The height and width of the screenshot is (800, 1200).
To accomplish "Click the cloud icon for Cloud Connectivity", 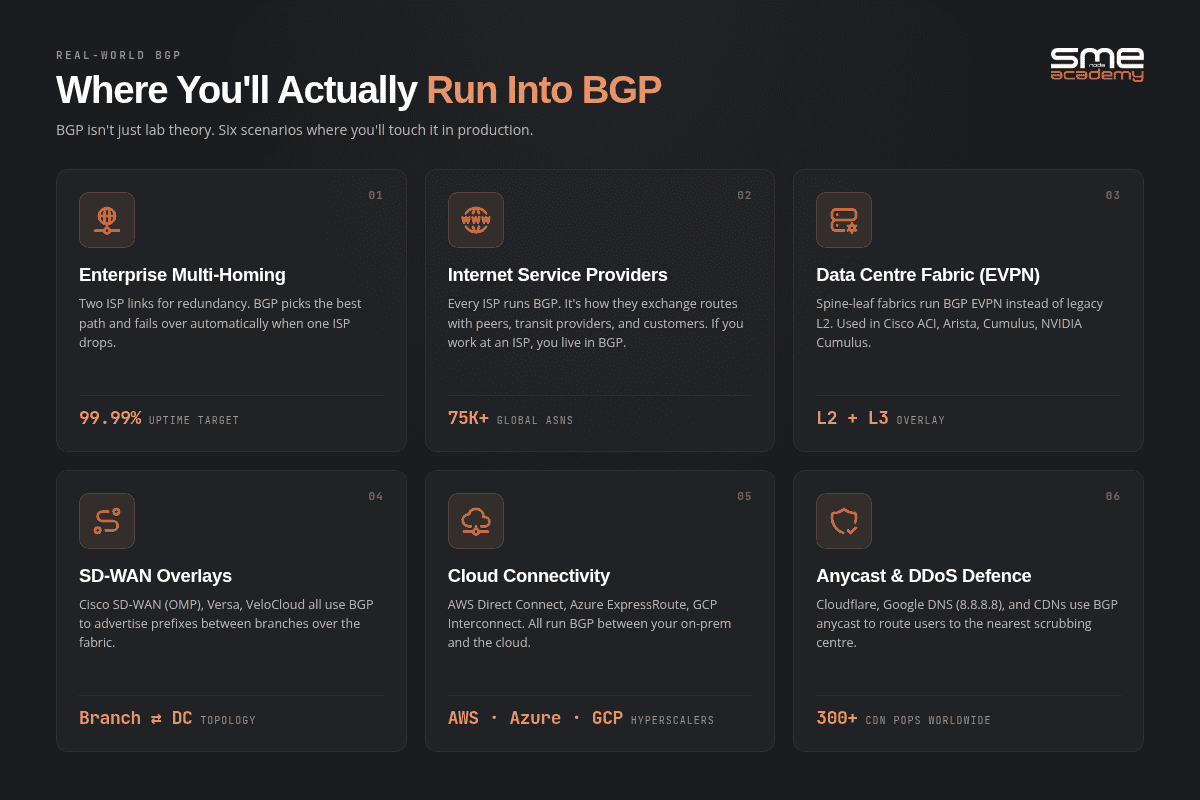I will coord(476,521).
